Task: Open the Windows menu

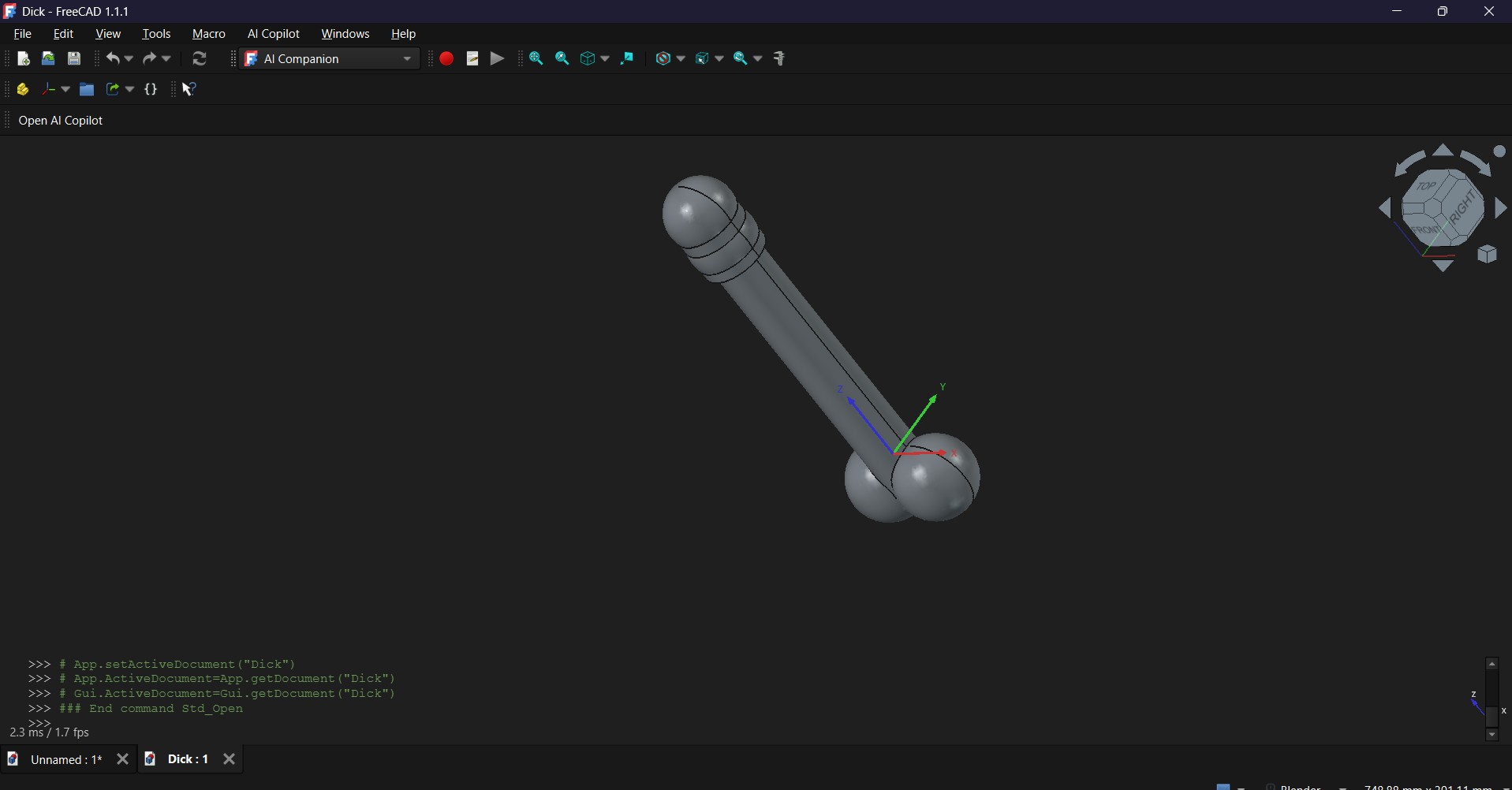Action: [345, 34]
